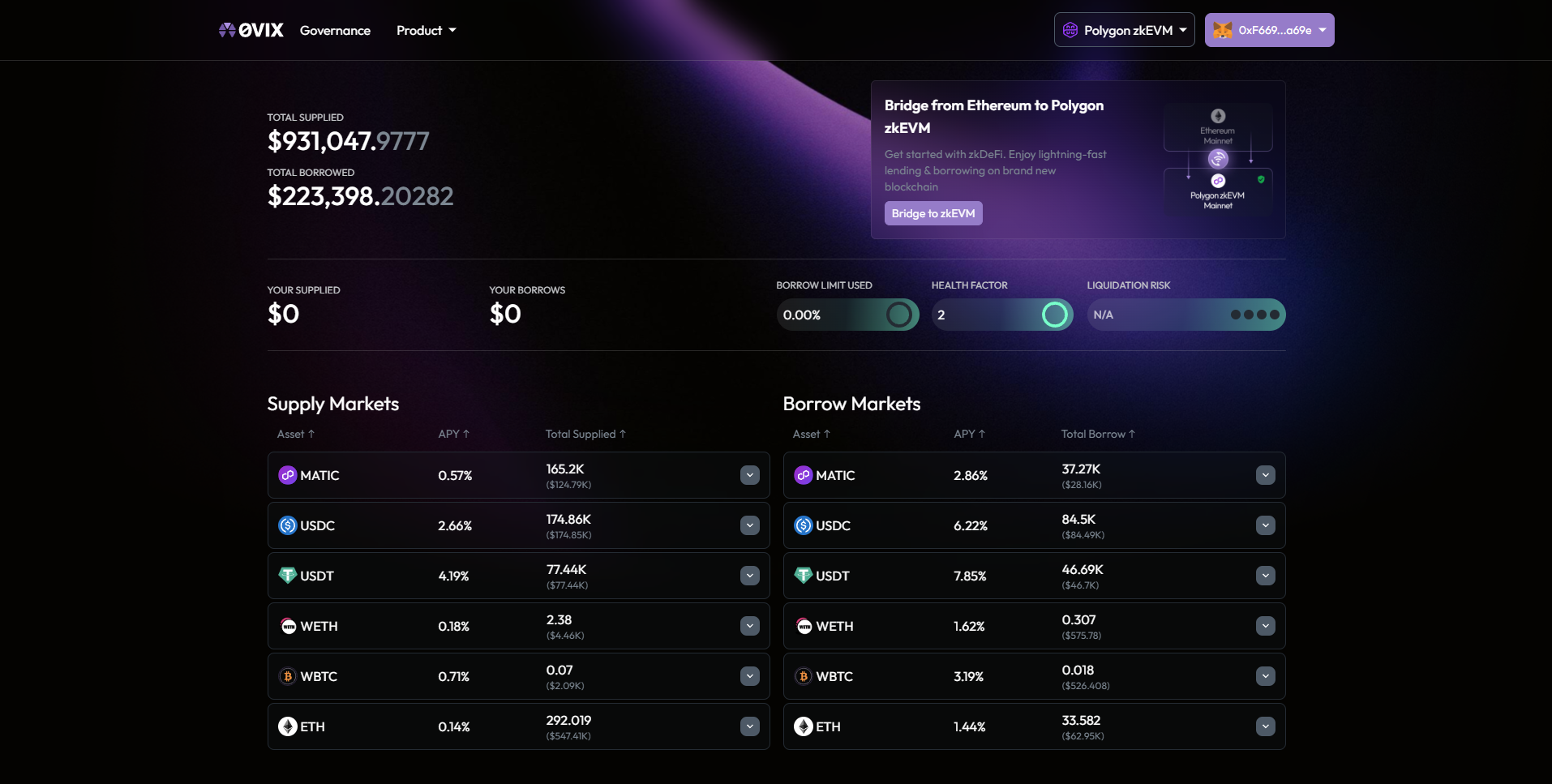Image resolution: width=1552 pixels, height=784 pixels.
Task: Click the Bridge from Ethereum banner heading
Action: pos(994,117)
